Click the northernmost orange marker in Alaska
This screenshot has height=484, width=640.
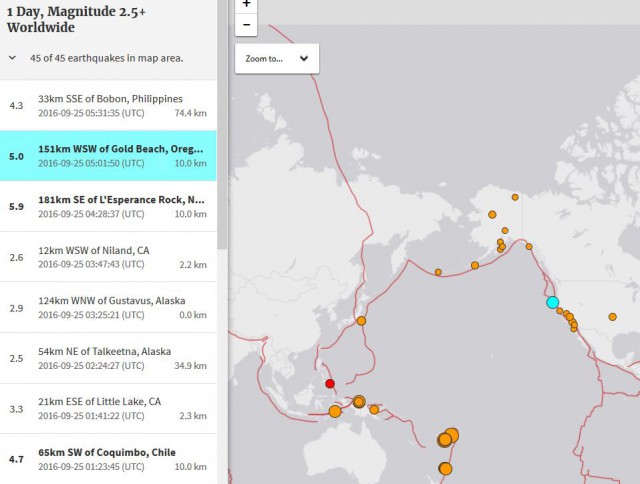(515, 197)
